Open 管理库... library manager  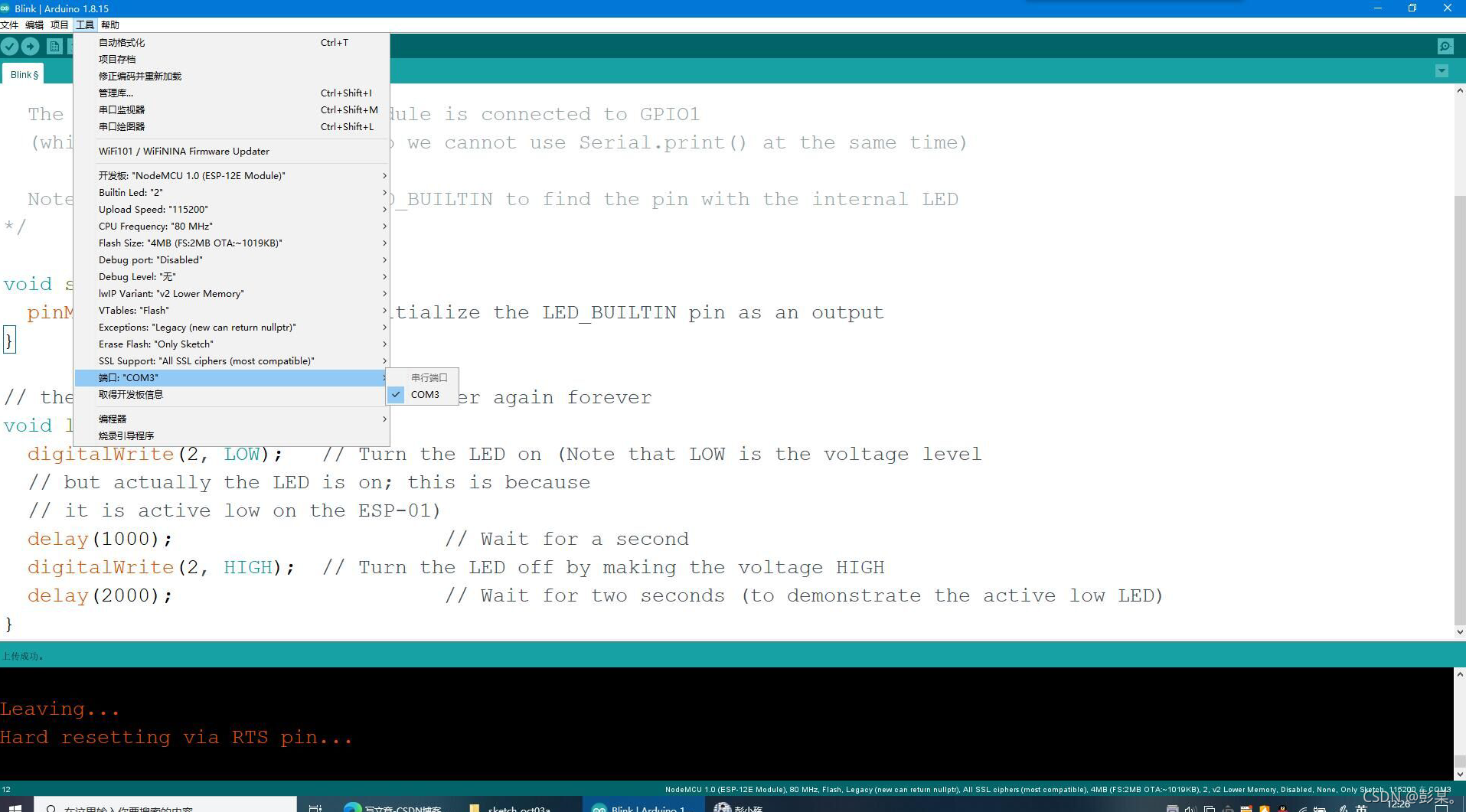[x=232, y=93]
